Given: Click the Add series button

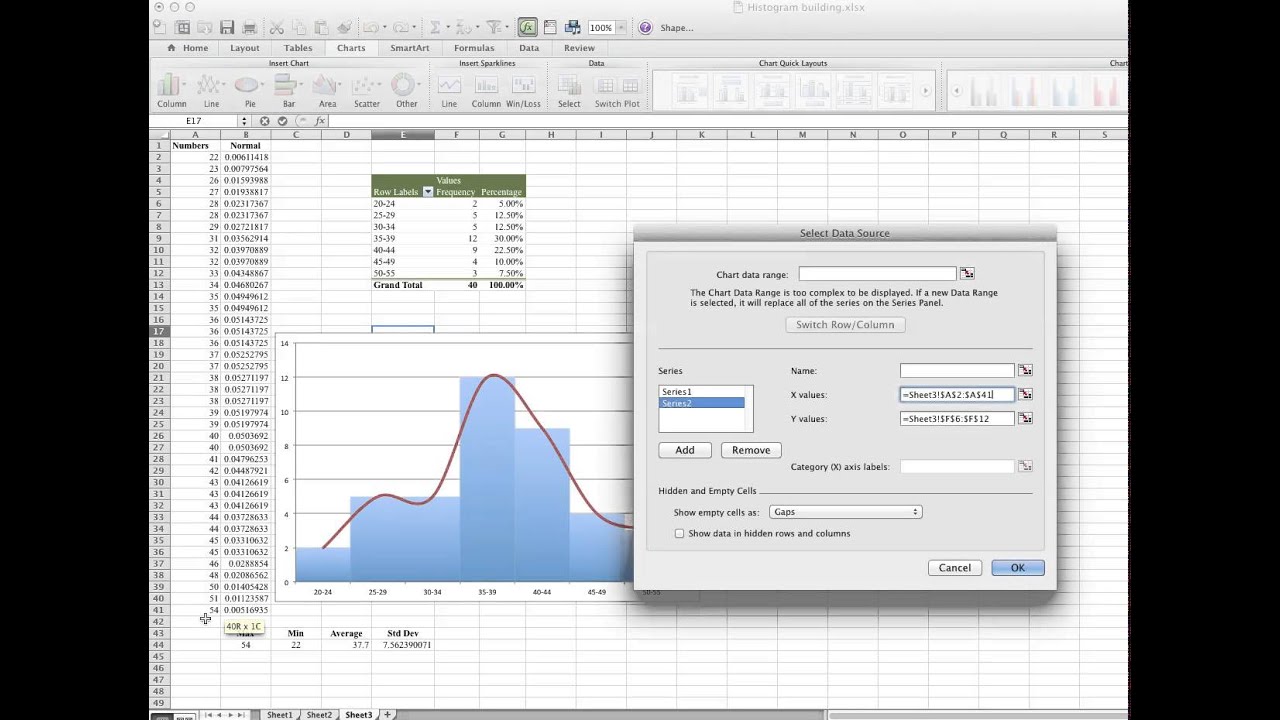Looking at the screenshot, I should [684, 450].
